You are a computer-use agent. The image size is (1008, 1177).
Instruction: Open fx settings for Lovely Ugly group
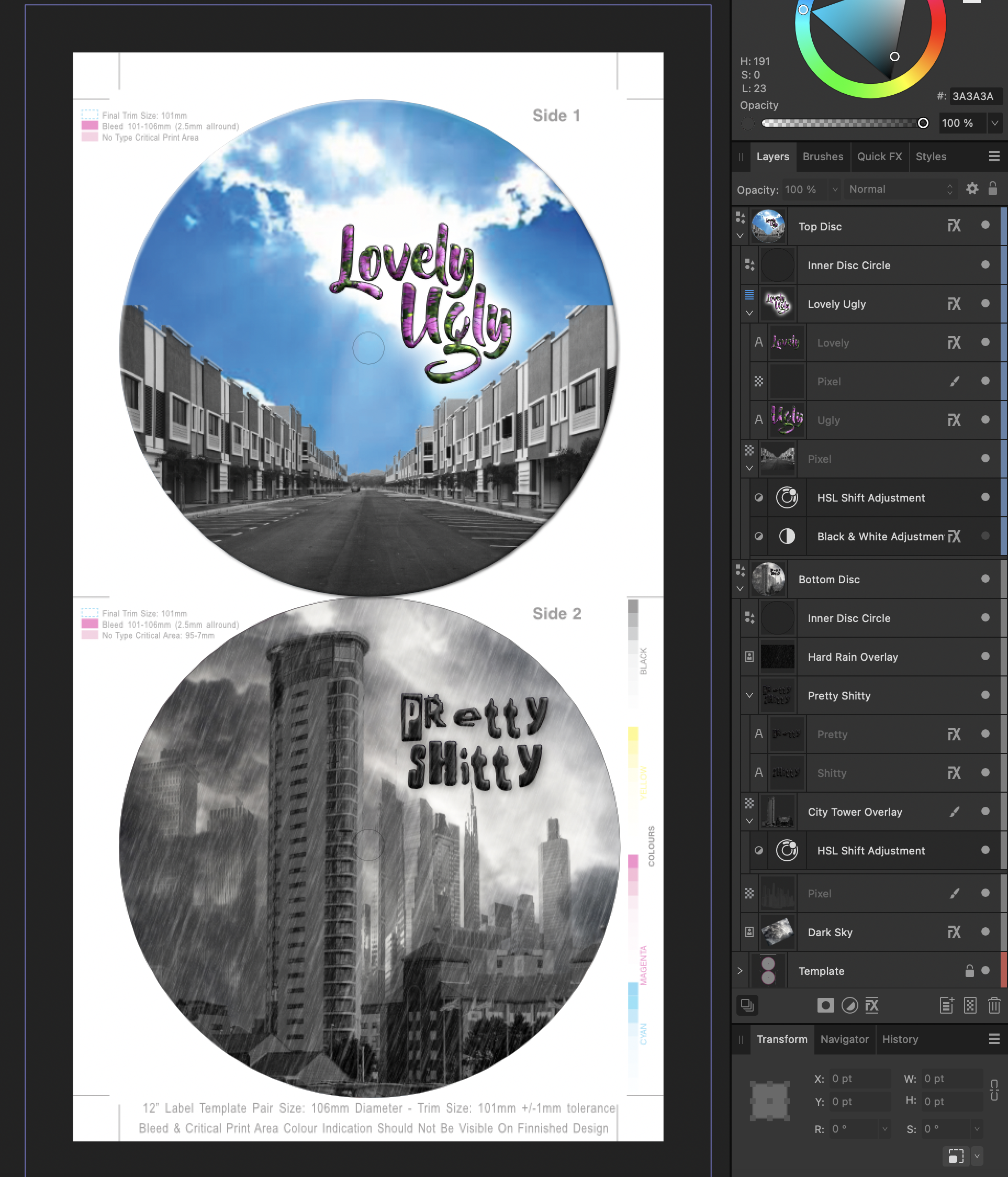[954, 304]
